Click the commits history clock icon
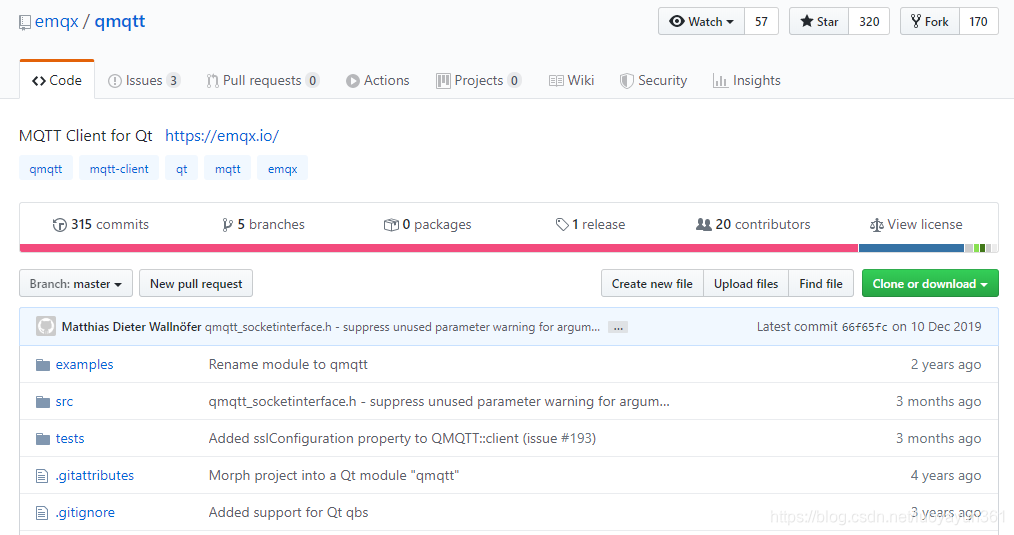 coord(59,224)
